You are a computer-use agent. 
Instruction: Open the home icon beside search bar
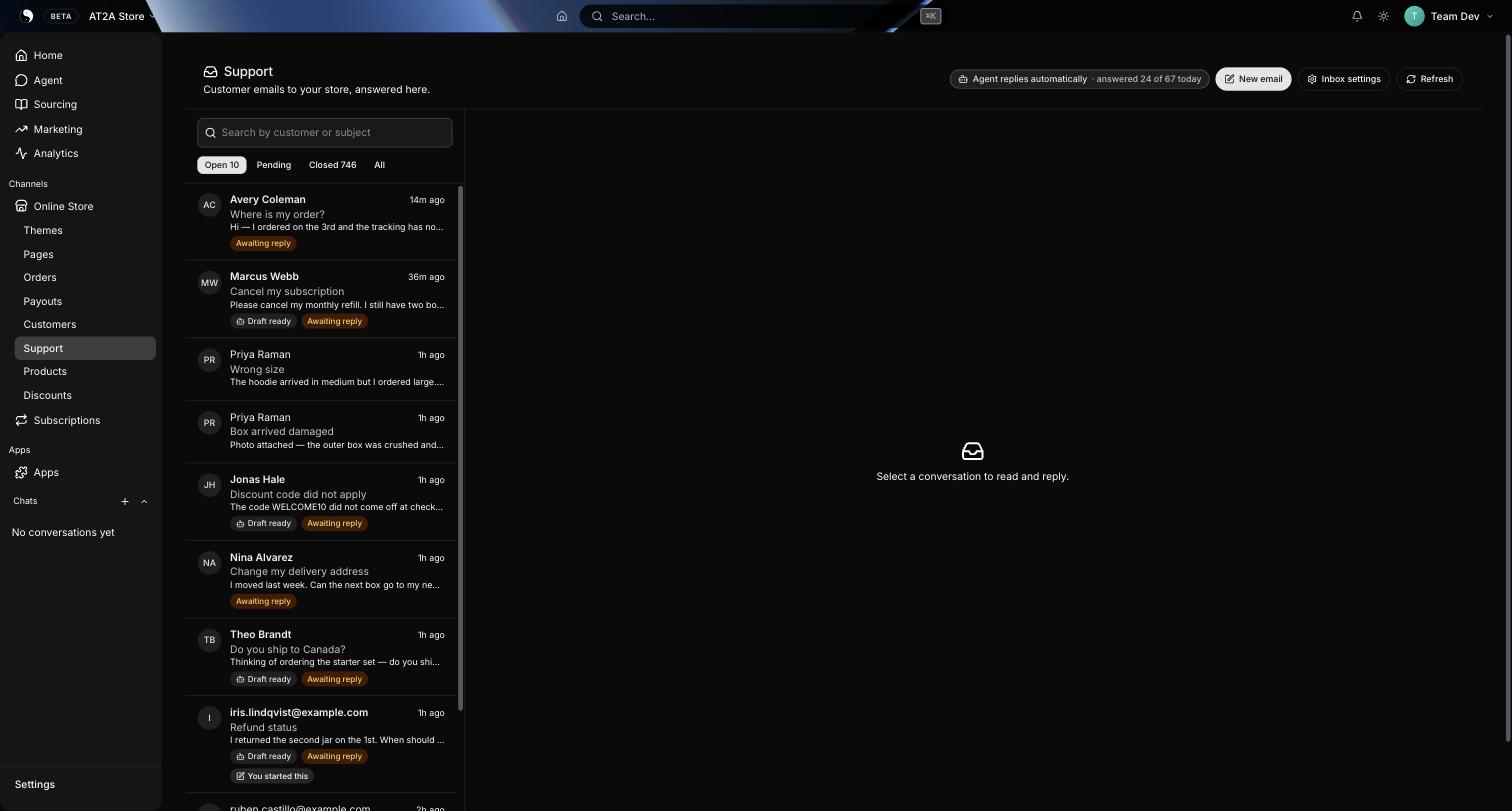tap(562, 16)
